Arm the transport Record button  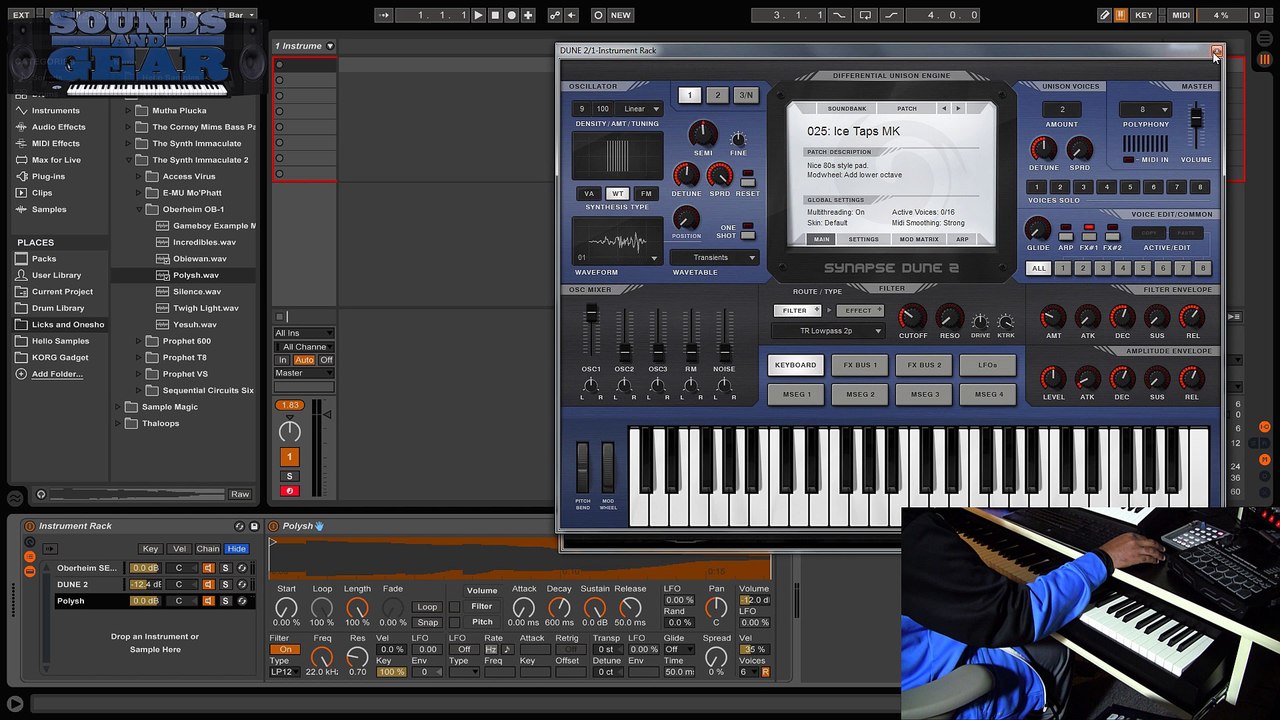(511, 15)
